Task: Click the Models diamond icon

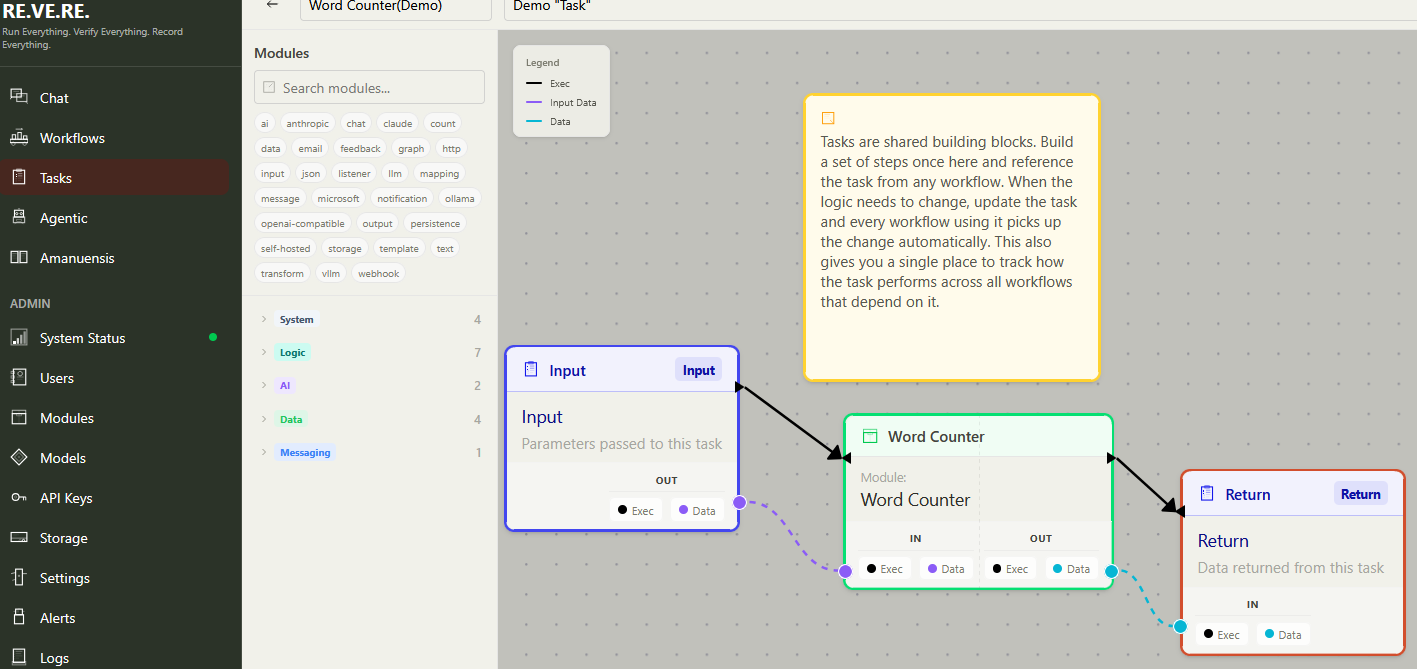Action: click(19, 457)
